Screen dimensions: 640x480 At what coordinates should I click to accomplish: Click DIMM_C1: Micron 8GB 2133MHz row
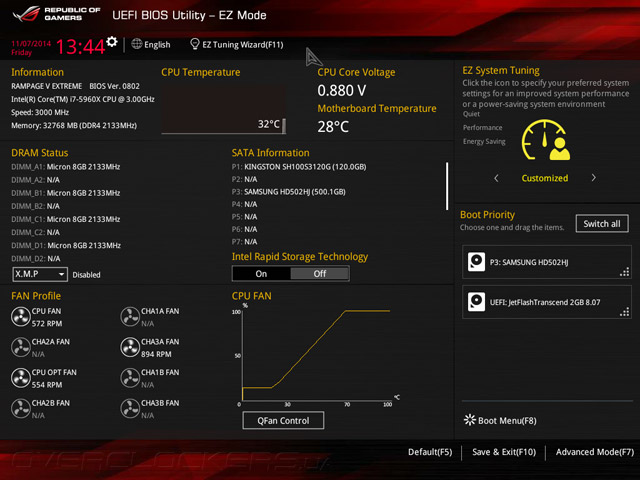click(66, 219)
